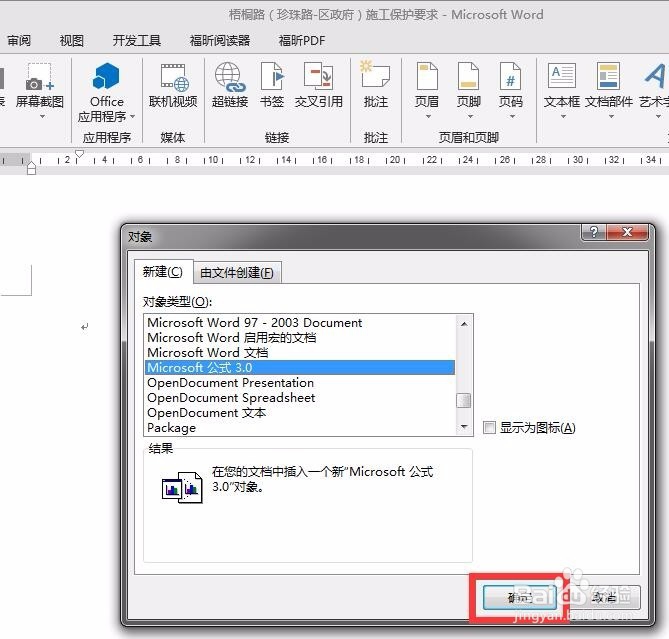669x639 pixels.
Task: Open Cross-reference (交叉引用) icon
Action: tap(318, 76)
